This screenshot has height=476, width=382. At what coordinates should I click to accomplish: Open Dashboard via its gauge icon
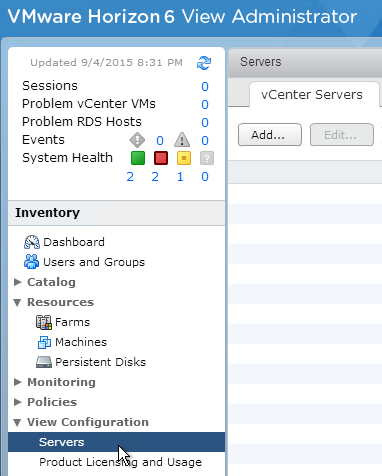click(x=32, y=242)
